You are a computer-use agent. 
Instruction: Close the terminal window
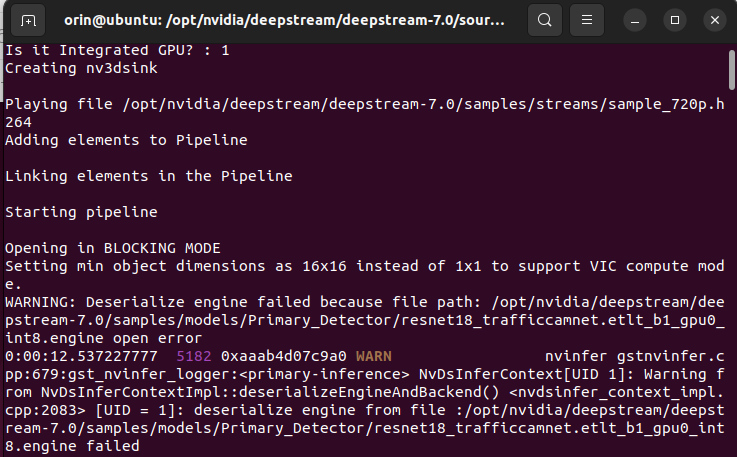(715, 20)
